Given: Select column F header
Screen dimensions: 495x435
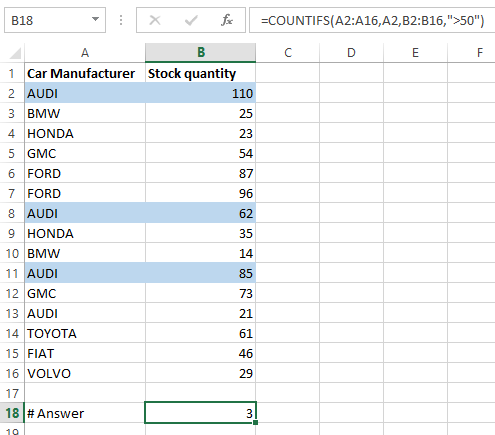Looking at the screenshot, I should click(x=471, y=53).
